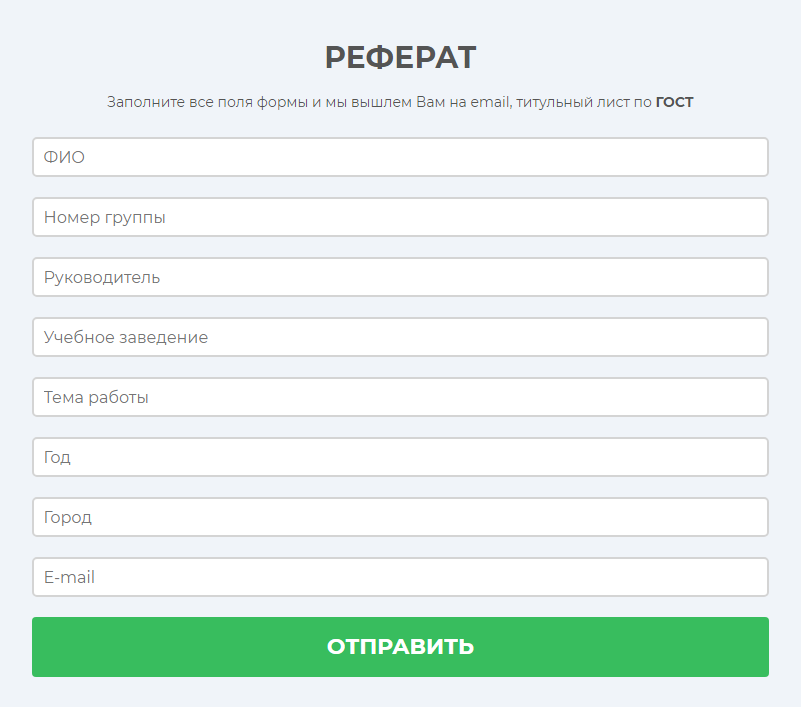
Task: Click the РЕФЕРАТ heading
Action: 400,58
